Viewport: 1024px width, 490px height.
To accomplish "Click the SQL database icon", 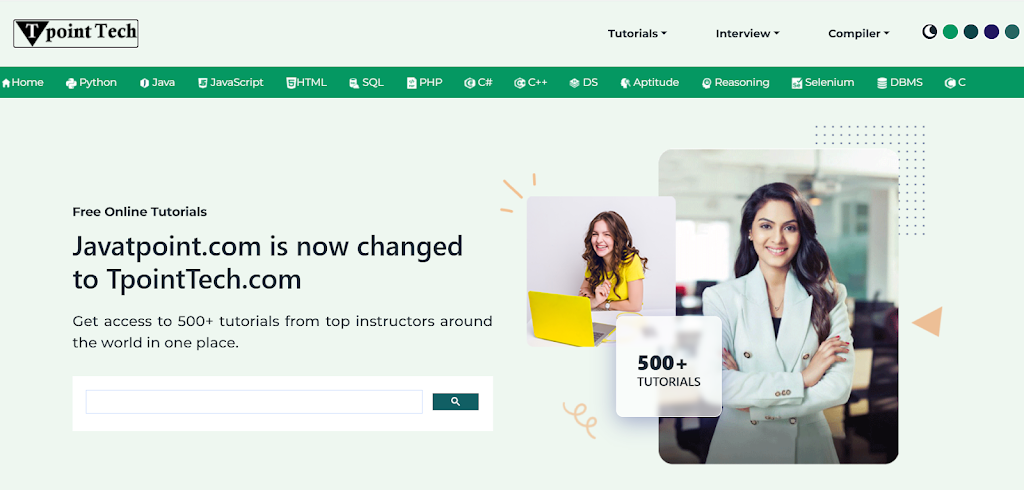I will pyautogui.click(x=354, y=83).
